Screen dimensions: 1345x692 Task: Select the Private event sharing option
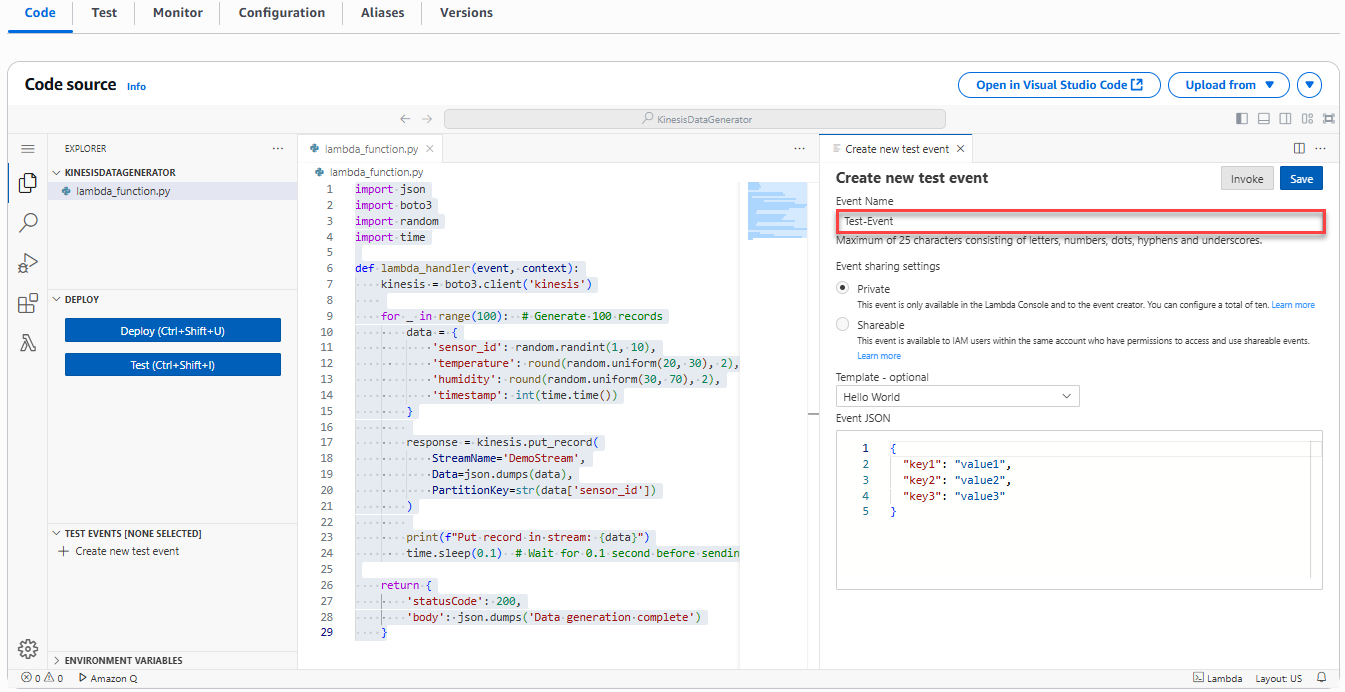843,288
